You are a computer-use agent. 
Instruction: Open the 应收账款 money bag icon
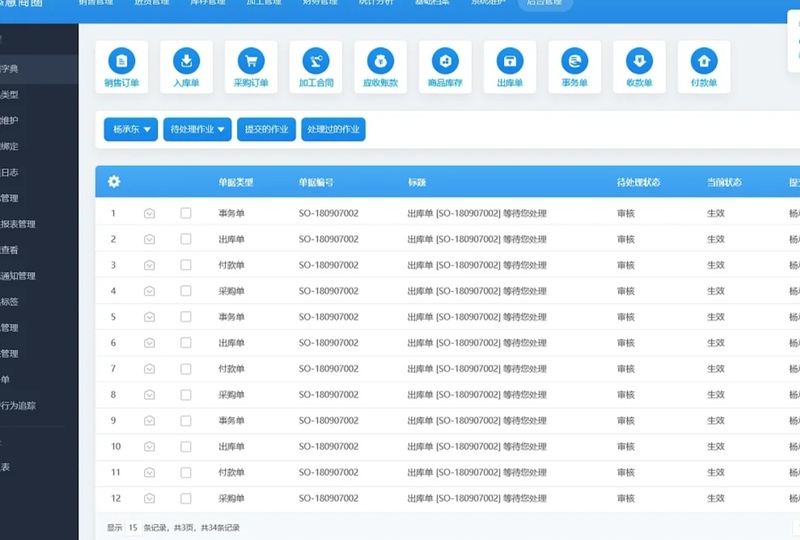click(x=380, y=60)
